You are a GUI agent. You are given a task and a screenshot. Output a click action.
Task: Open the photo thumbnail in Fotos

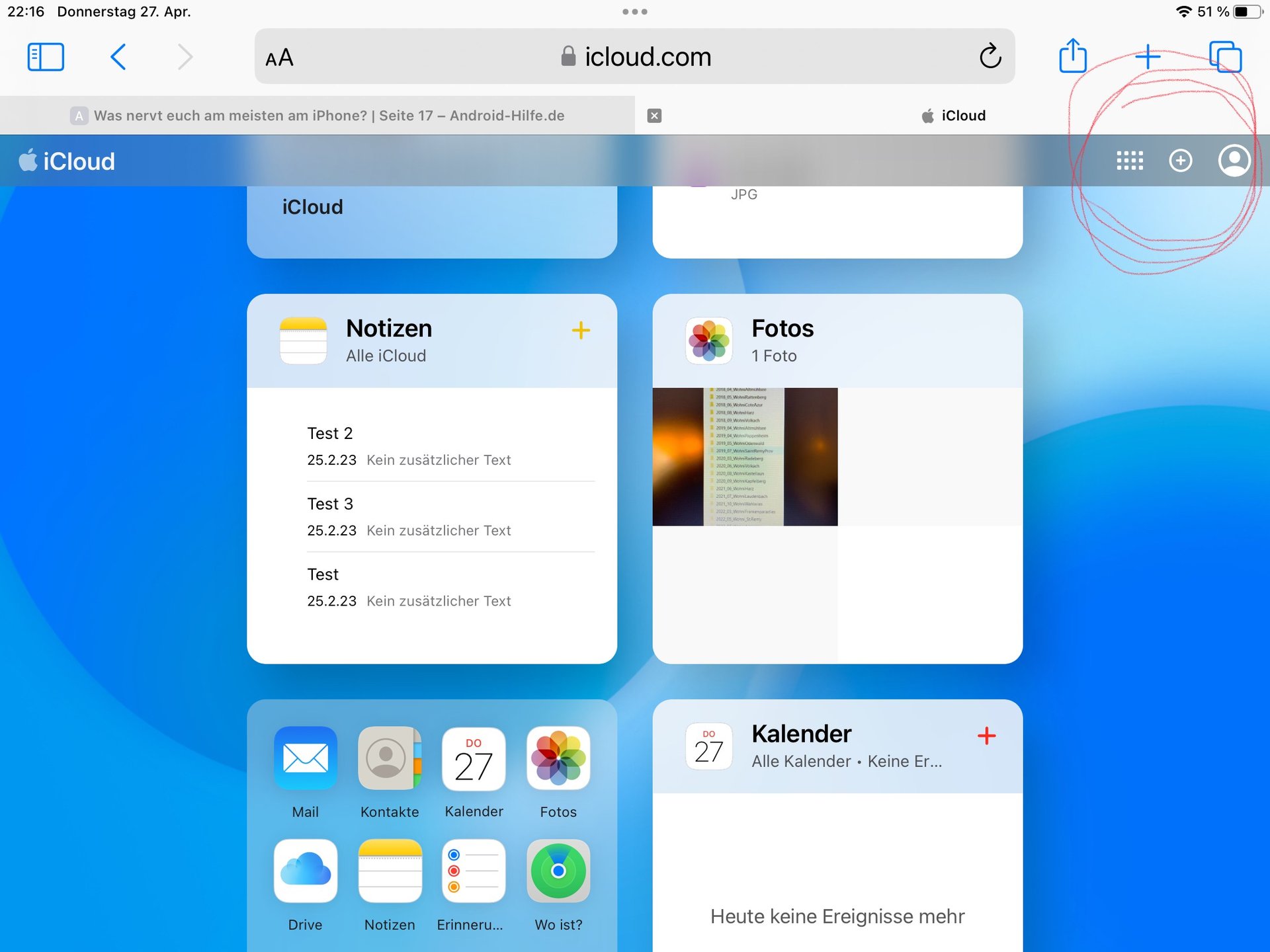tap(745, 457)
